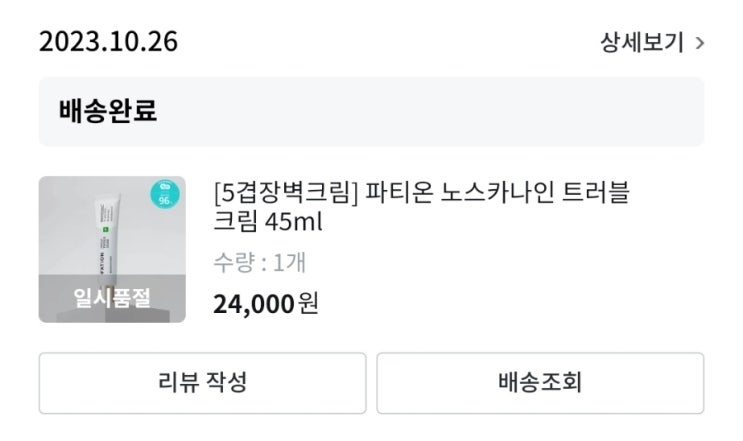
Task: Click the [5겹장벽크림] tag in title
Action: click(286, 191)
